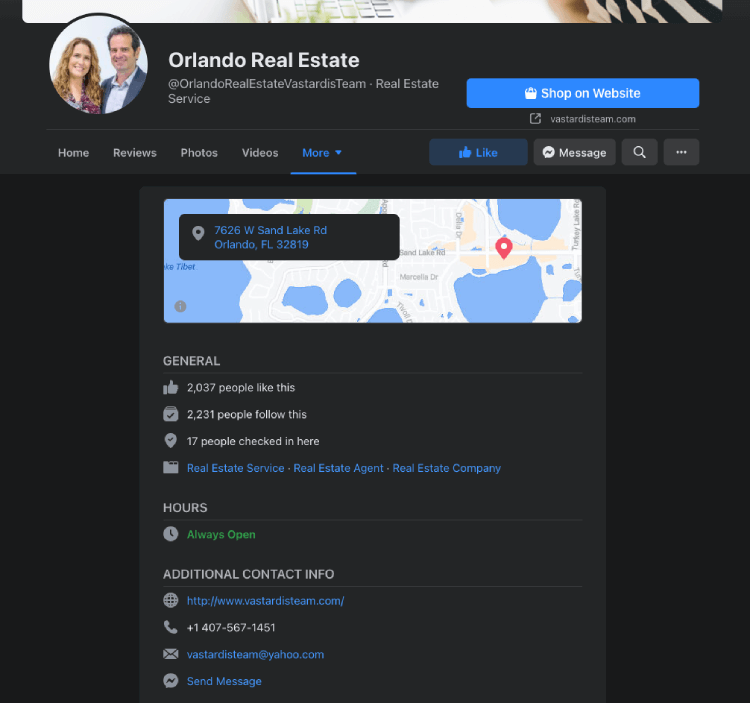Click the red map location pin

[504, 248]
